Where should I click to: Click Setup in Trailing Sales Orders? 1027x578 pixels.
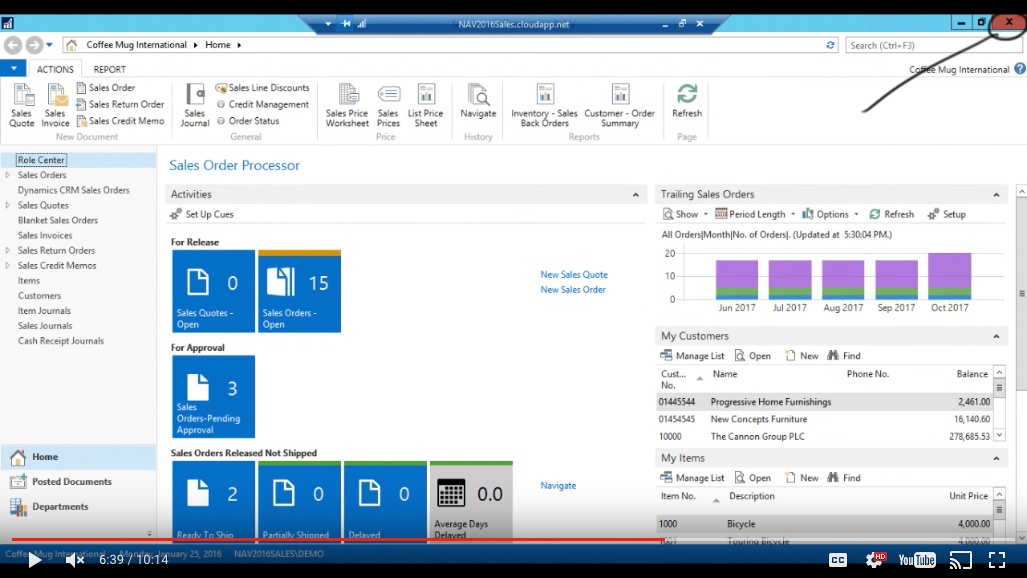point(946,214)
